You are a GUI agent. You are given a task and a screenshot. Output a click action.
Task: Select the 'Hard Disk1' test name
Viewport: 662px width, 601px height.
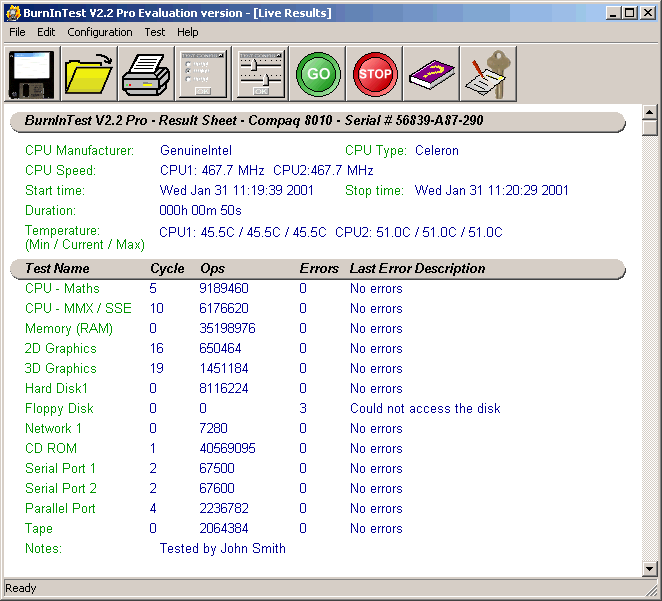pos(56,388)
